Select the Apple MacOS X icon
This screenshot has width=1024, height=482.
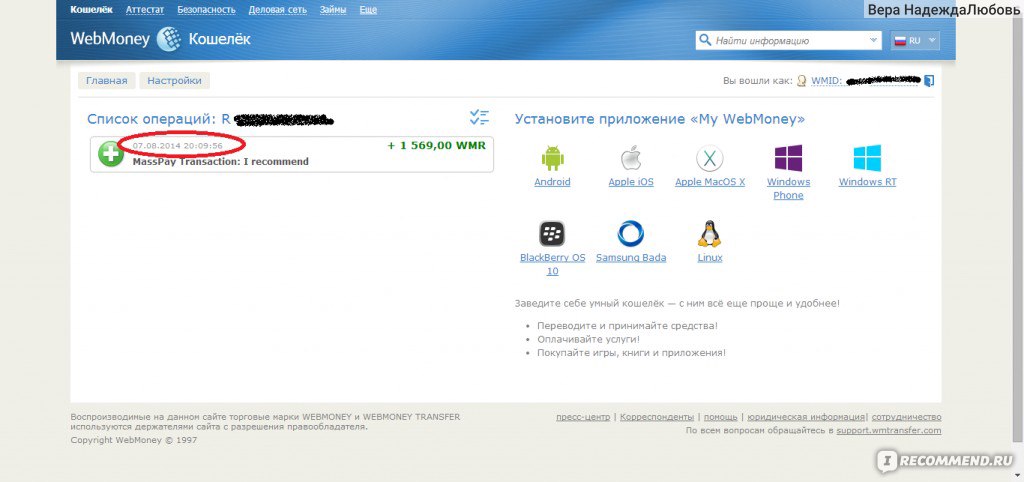click(709, 158)
